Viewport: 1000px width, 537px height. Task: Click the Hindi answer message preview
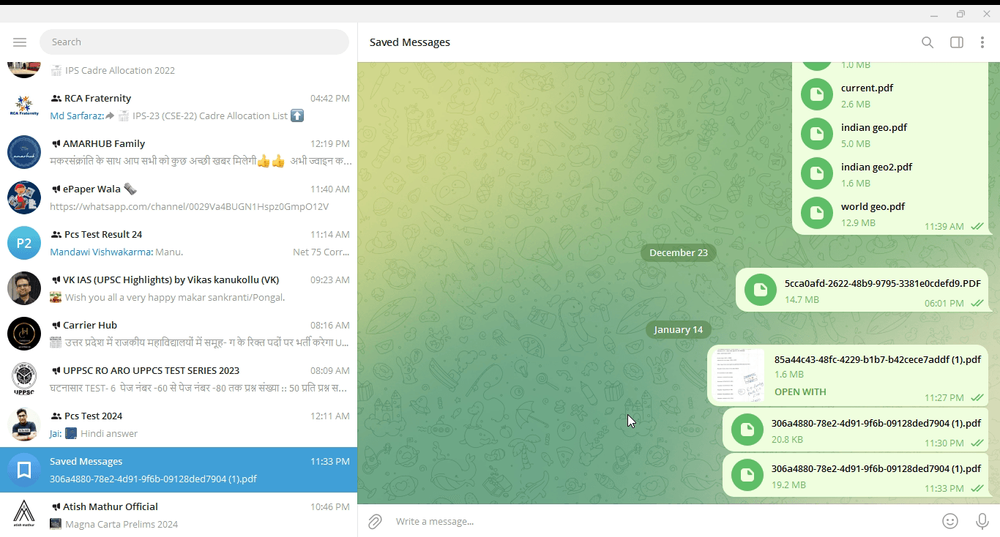pyautogui.click(x=109, y=434)
